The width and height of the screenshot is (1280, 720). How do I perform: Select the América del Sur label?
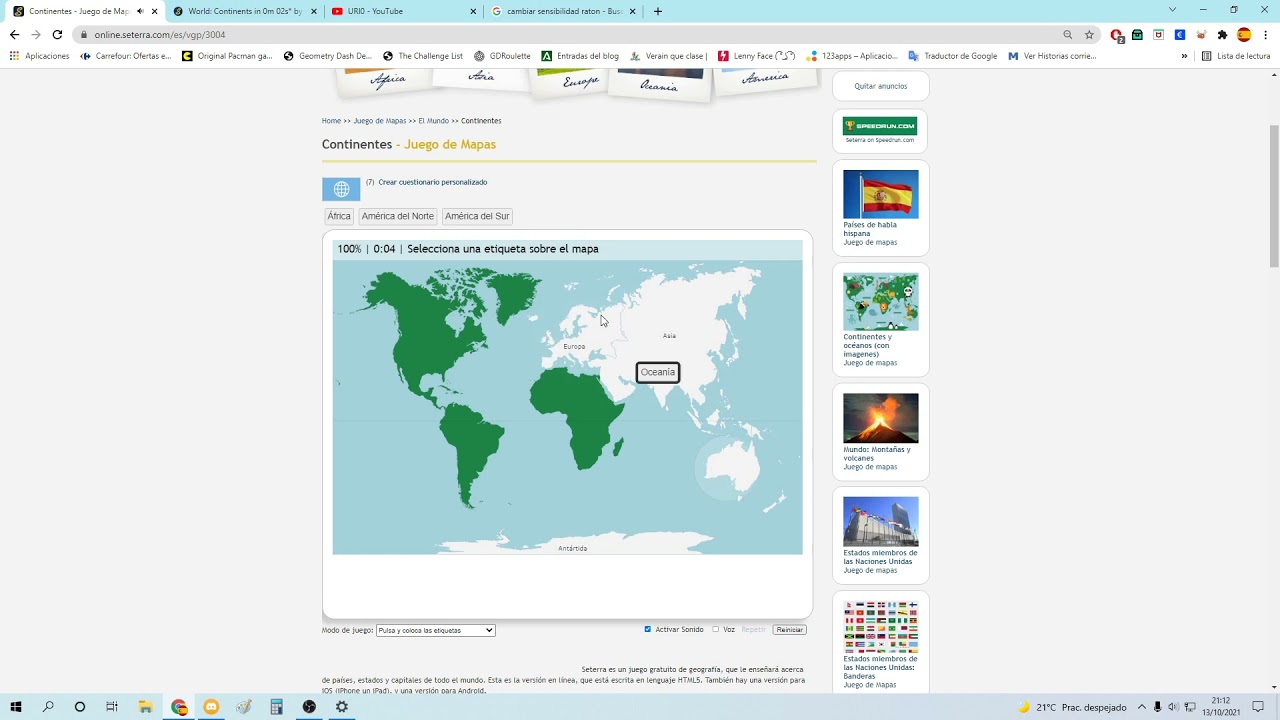click(477, 216)
